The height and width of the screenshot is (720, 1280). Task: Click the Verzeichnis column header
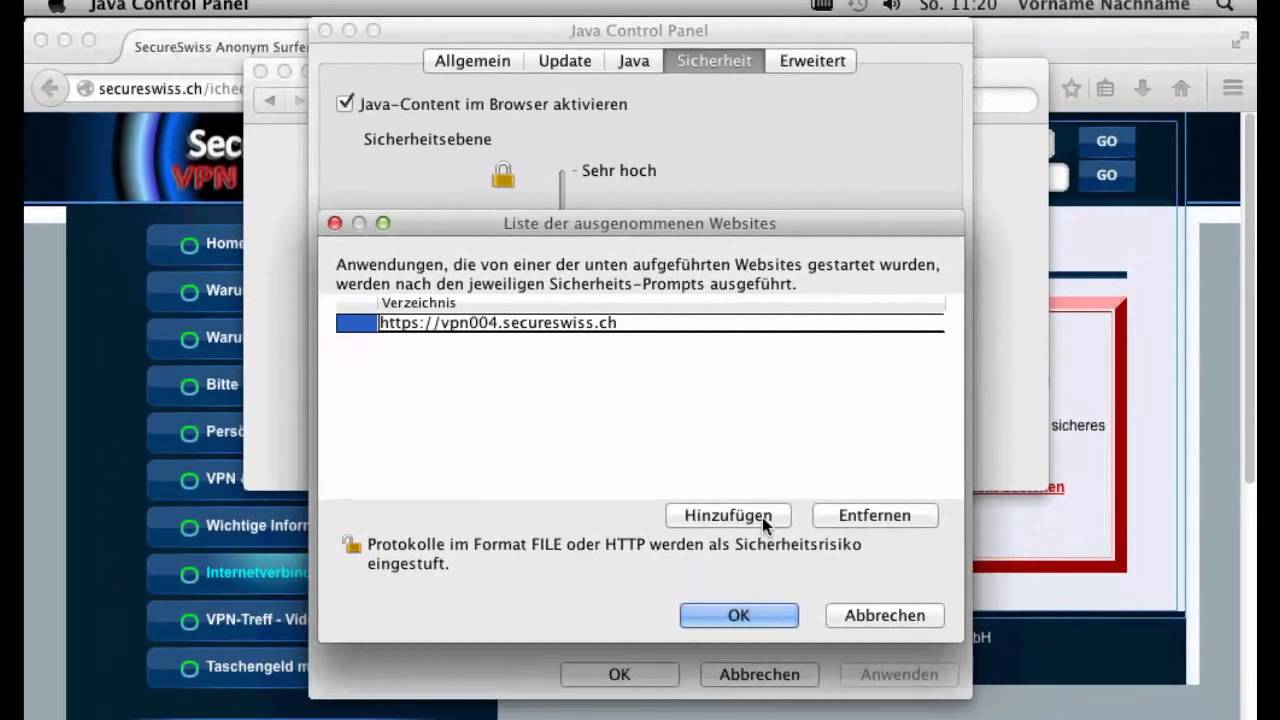click(661, 303)
